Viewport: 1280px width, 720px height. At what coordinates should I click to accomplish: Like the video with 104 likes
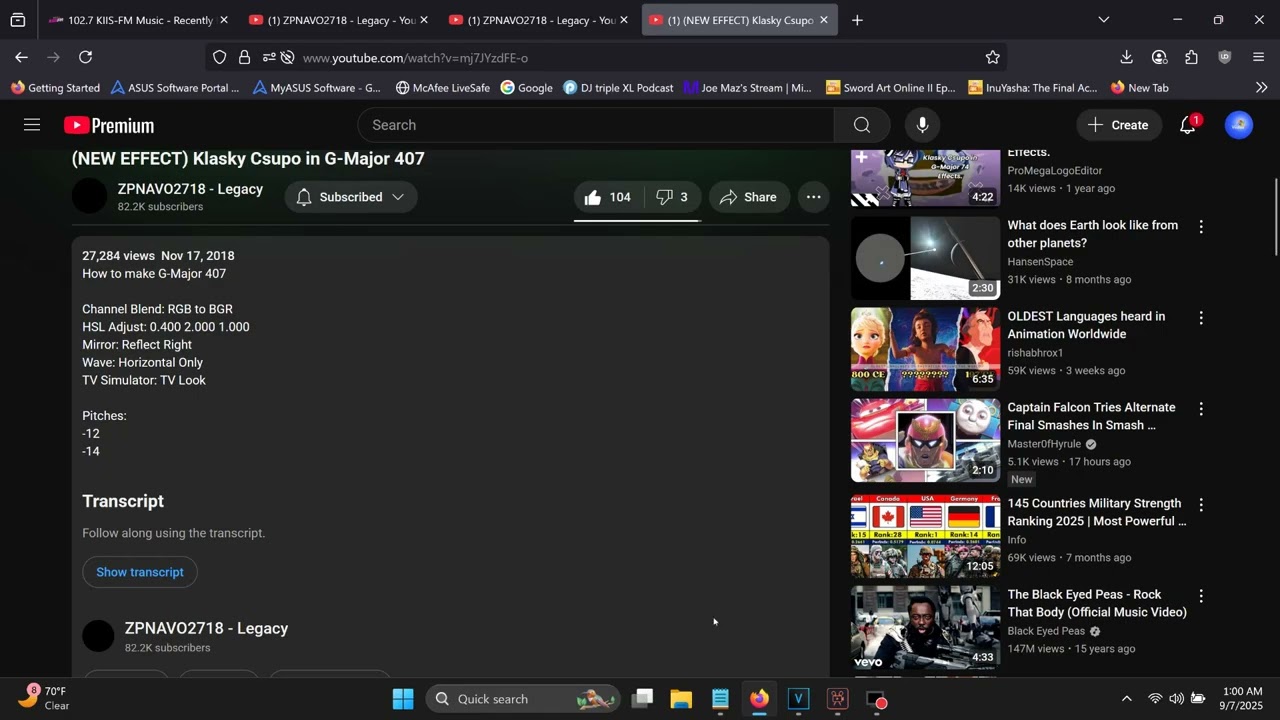(608, 197)
